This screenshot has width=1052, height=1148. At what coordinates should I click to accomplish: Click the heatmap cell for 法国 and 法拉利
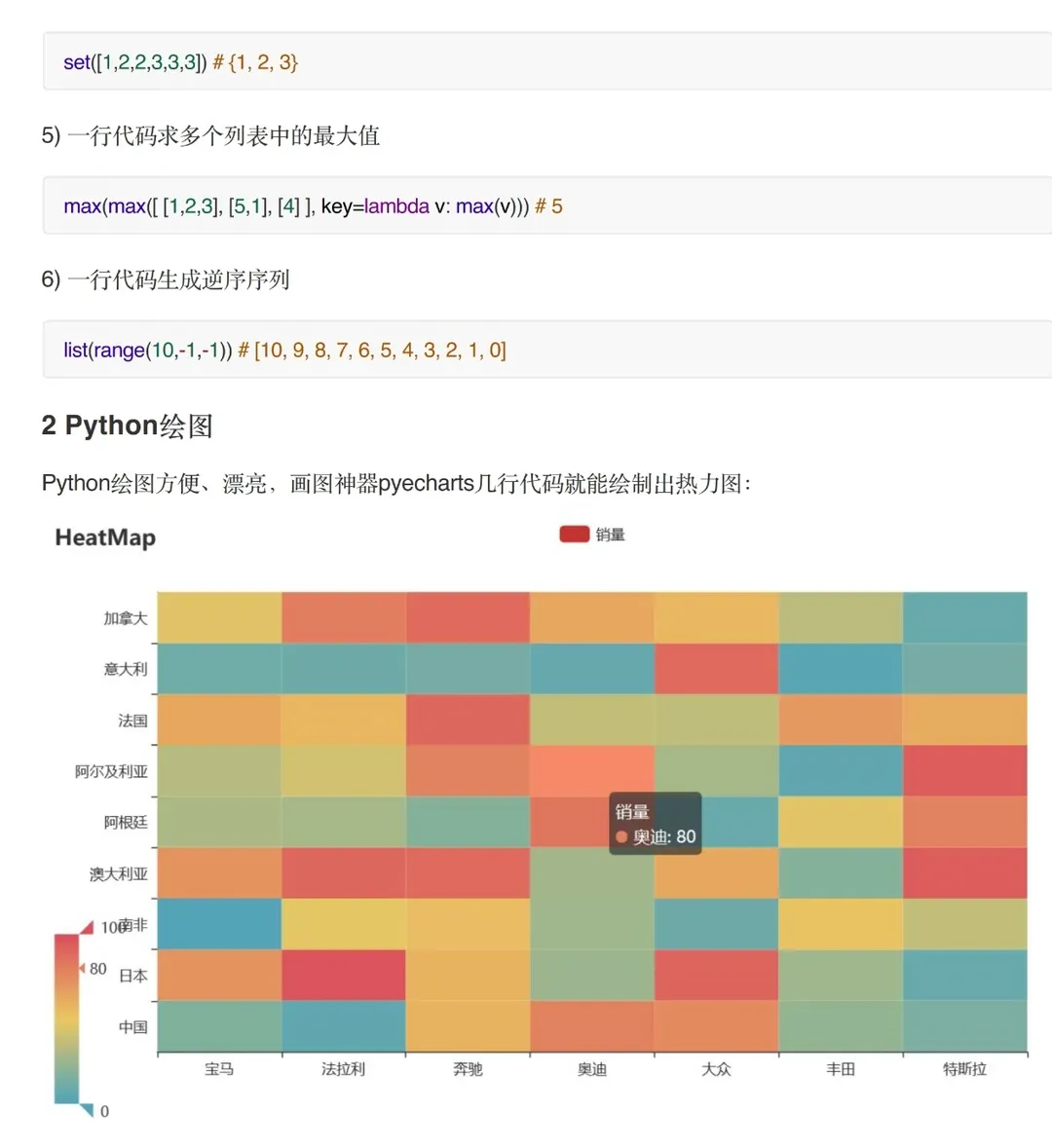pos(343,720)
